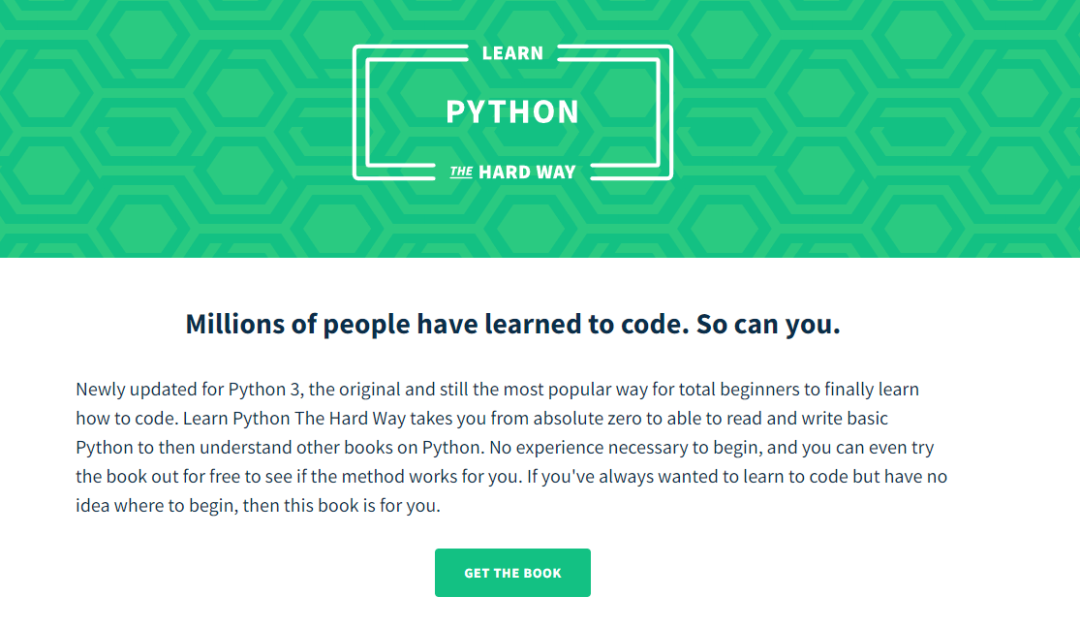Click the line 'idea where to begin'
Screen dimensions: 1080x628
pos(258,505)
